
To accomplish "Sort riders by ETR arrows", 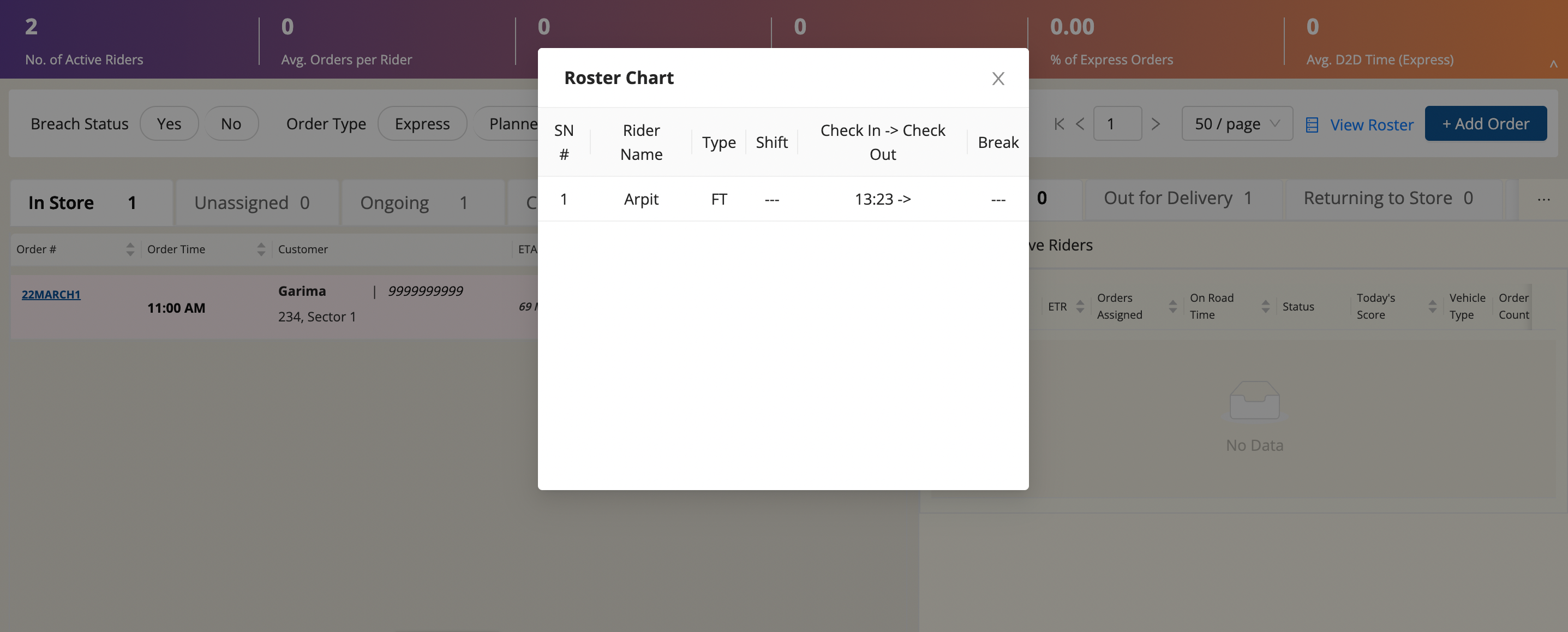I will point(1080,306).
